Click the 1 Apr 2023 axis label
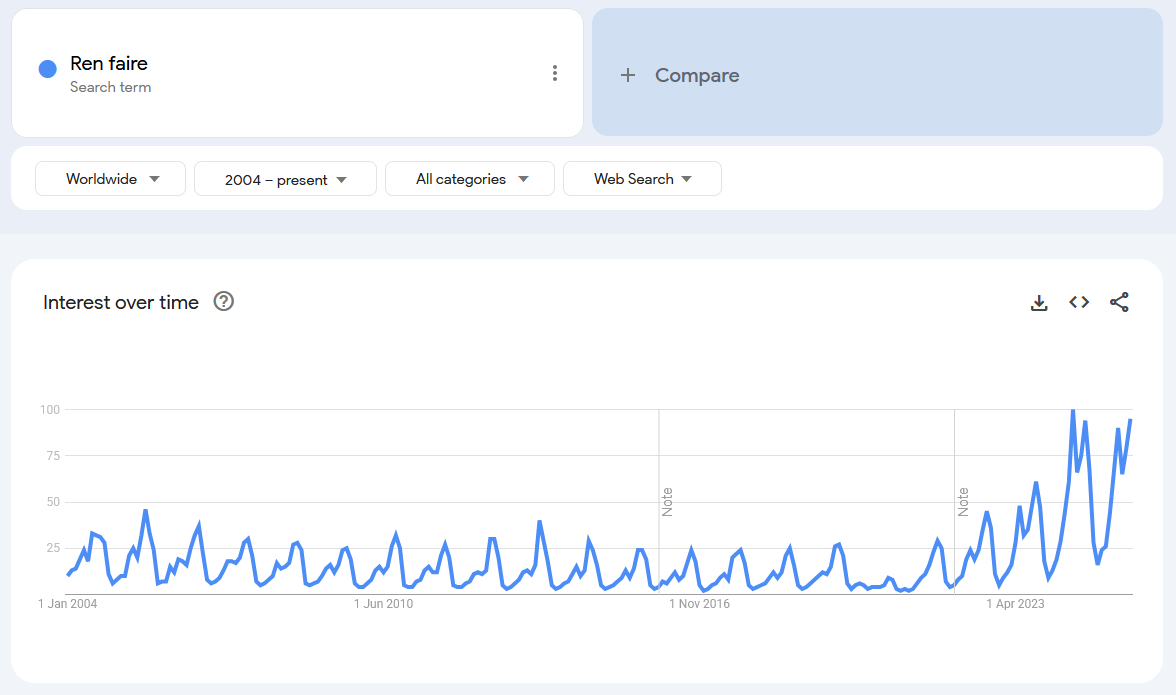This screenshot has height=695, width=1176. click(x=1016, y=604)
